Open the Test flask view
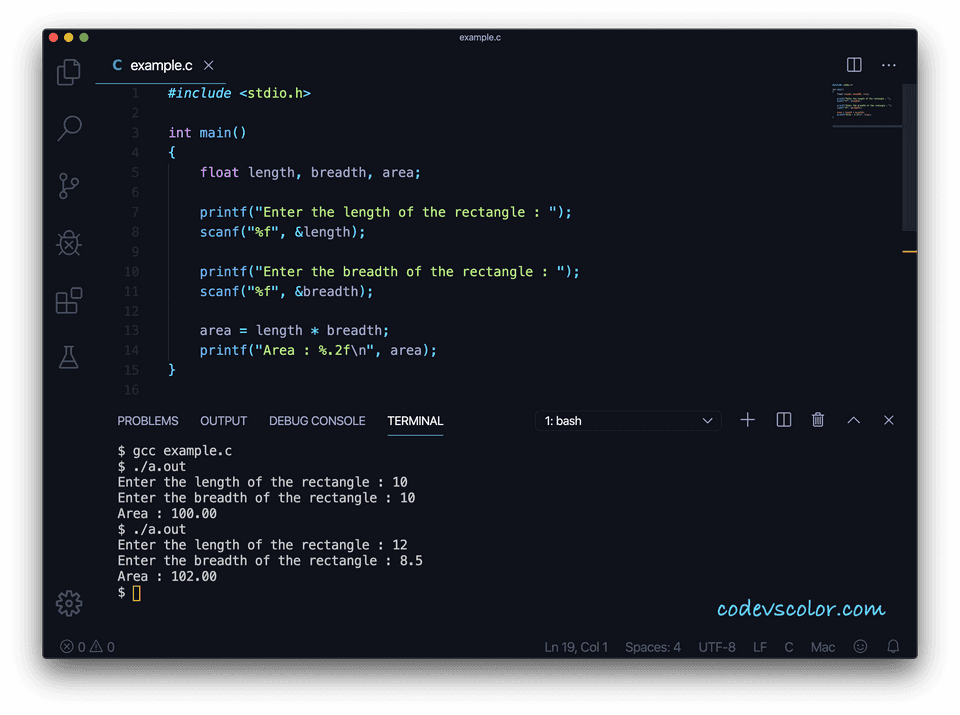Image resolution: width=960 pixels, height=715 pixels. point(69,357)
